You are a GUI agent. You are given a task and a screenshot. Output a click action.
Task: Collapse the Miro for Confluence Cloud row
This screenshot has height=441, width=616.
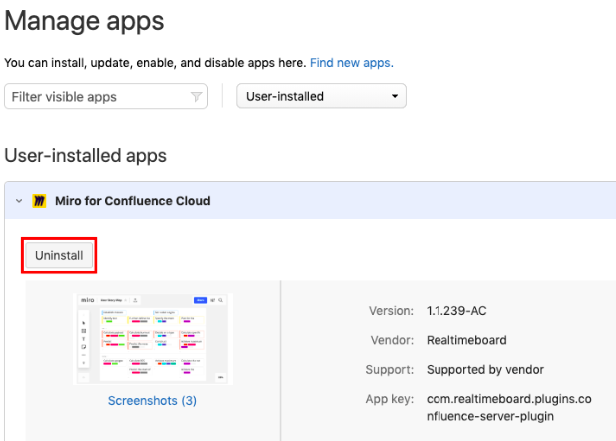[19, 201]
